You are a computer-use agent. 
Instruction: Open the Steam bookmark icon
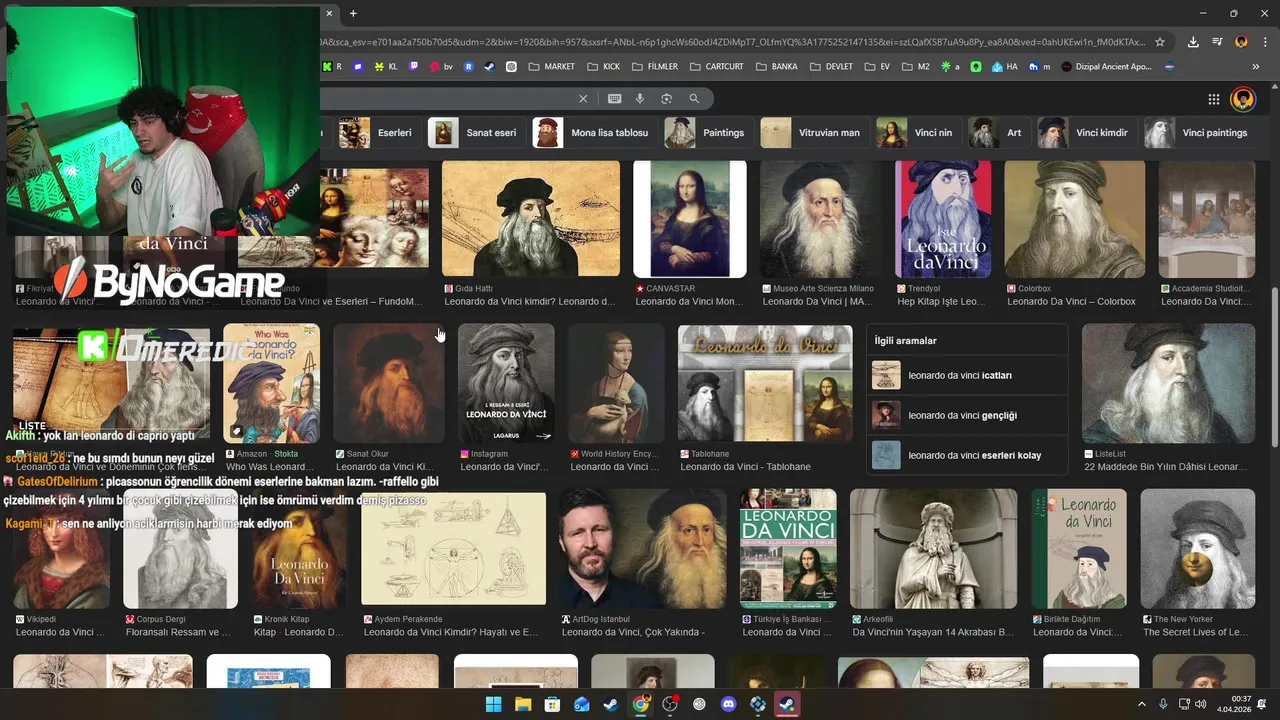tap(490, 67)
